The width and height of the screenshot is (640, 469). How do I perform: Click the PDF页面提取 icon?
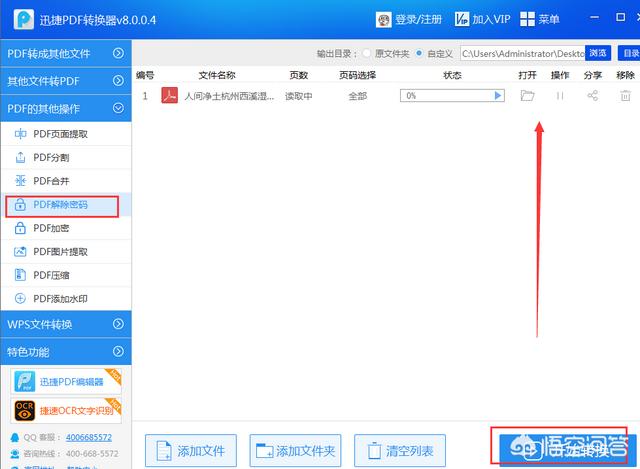20,134
